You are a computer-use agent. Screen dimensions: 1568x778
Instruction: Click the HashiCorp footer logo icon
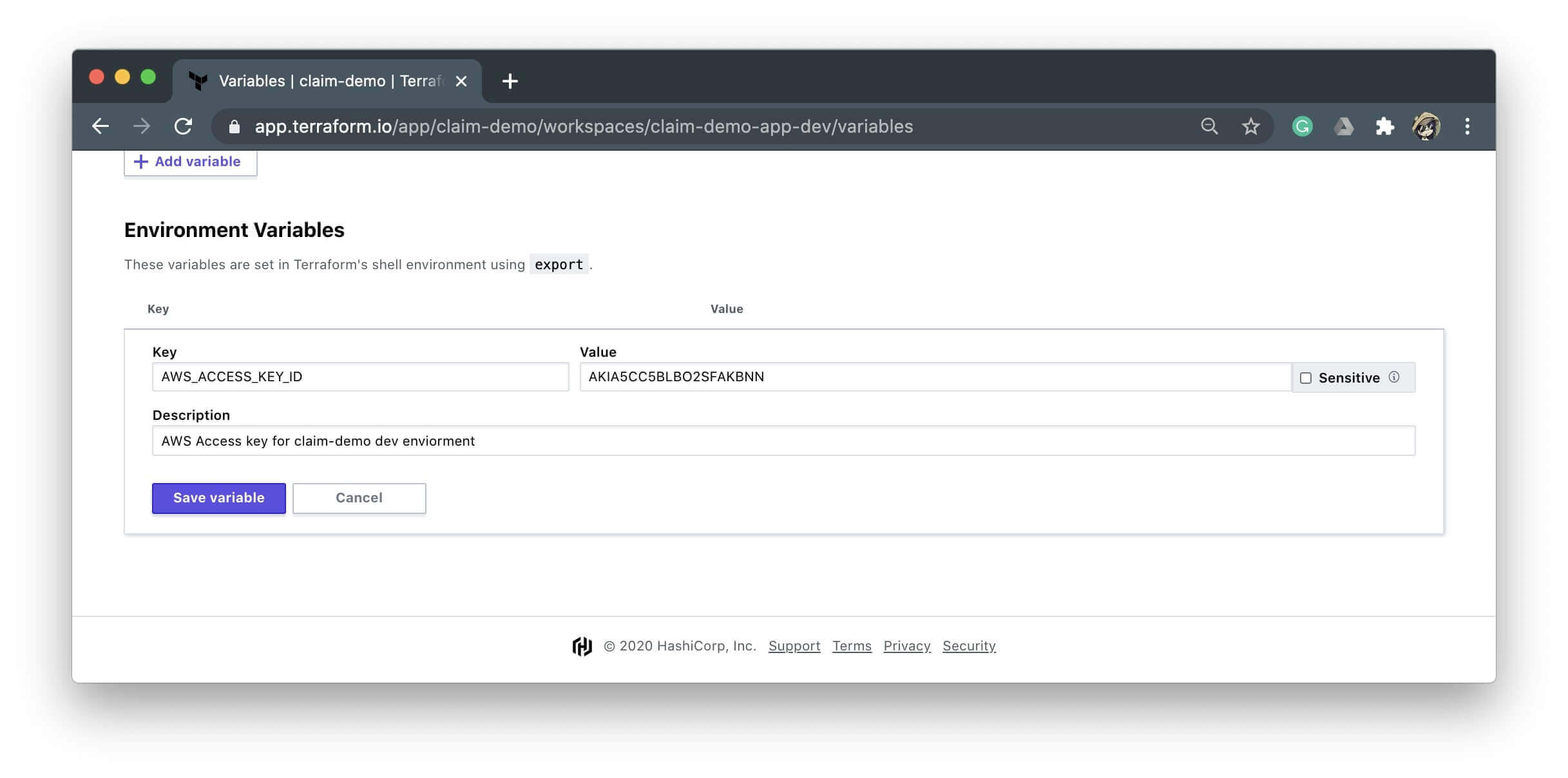581,645
